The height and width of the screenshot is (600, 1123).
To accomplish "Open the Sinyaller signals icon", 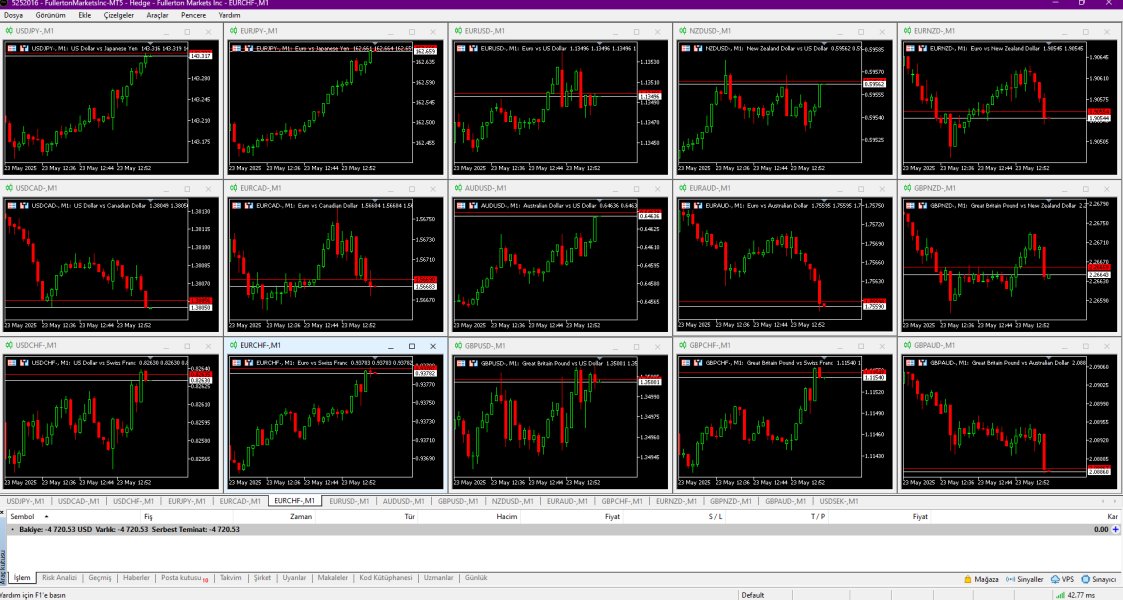I will pos(1011,579).
